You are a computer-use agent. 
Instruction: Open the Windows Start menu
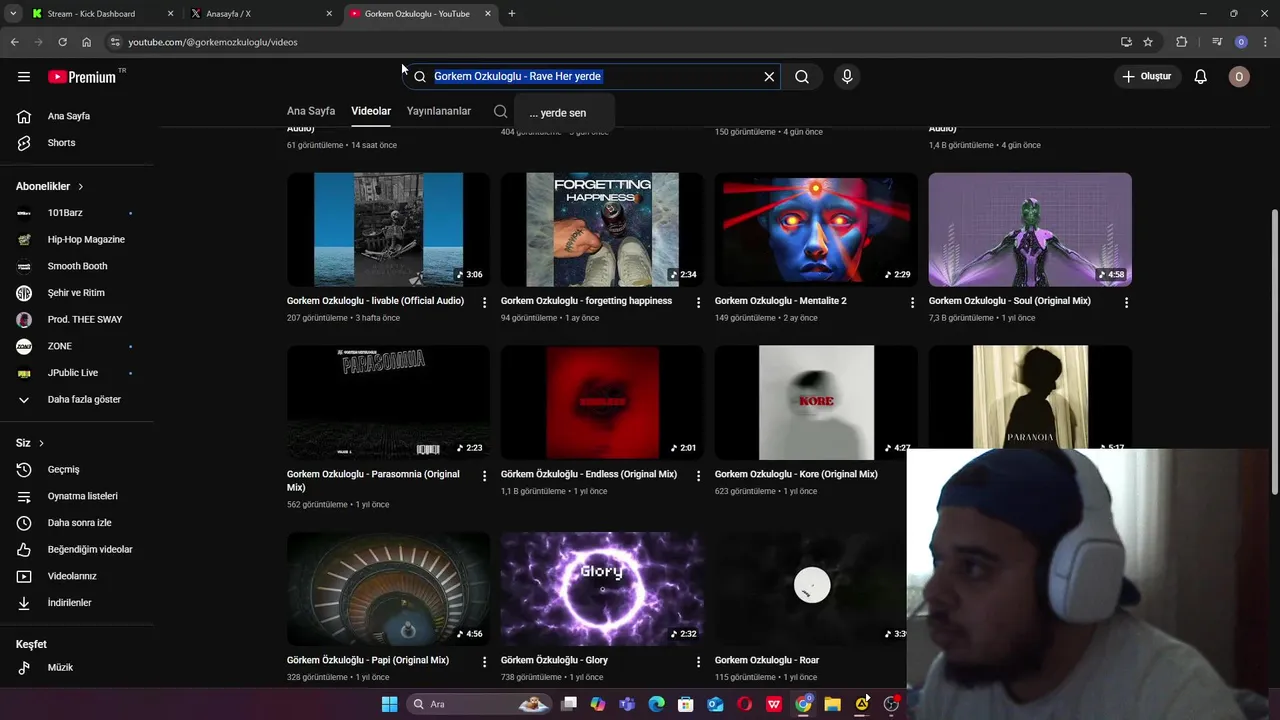click(x=389, y=704)
